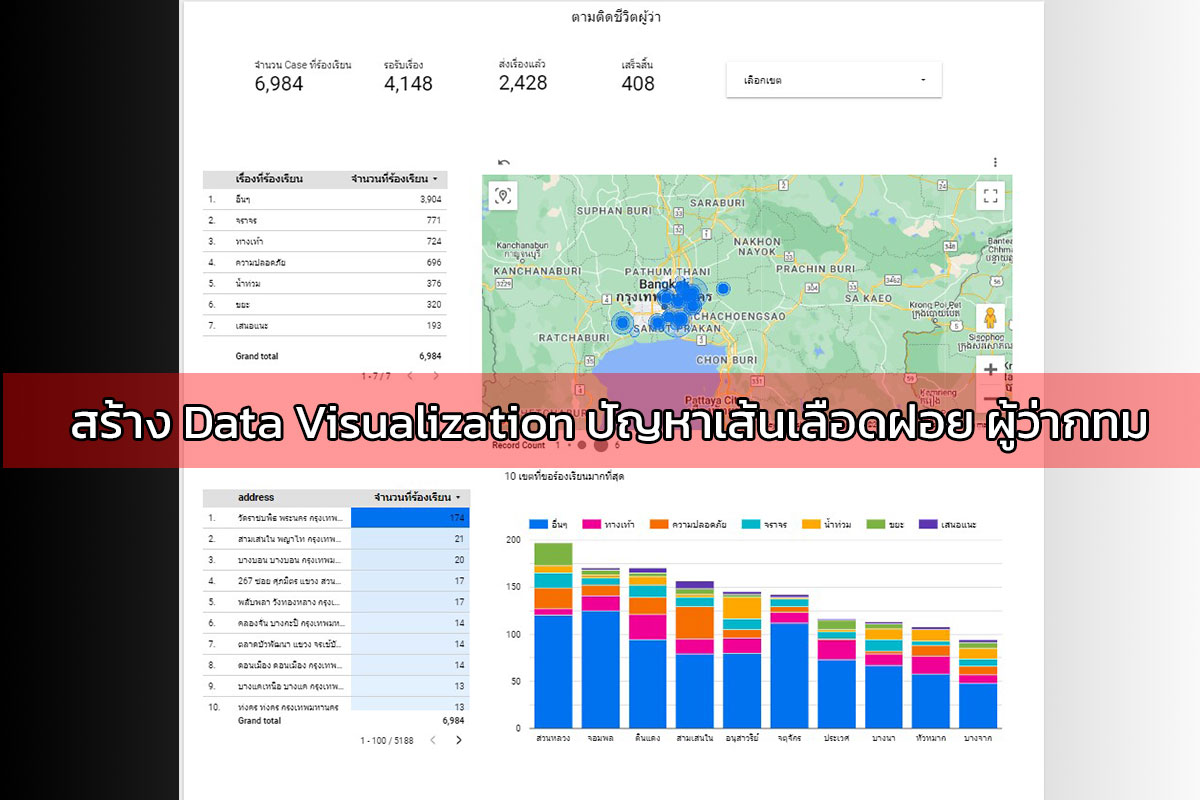
Task: Select the blue อื่นๆ legend swatch
Action: click(539, 524)
